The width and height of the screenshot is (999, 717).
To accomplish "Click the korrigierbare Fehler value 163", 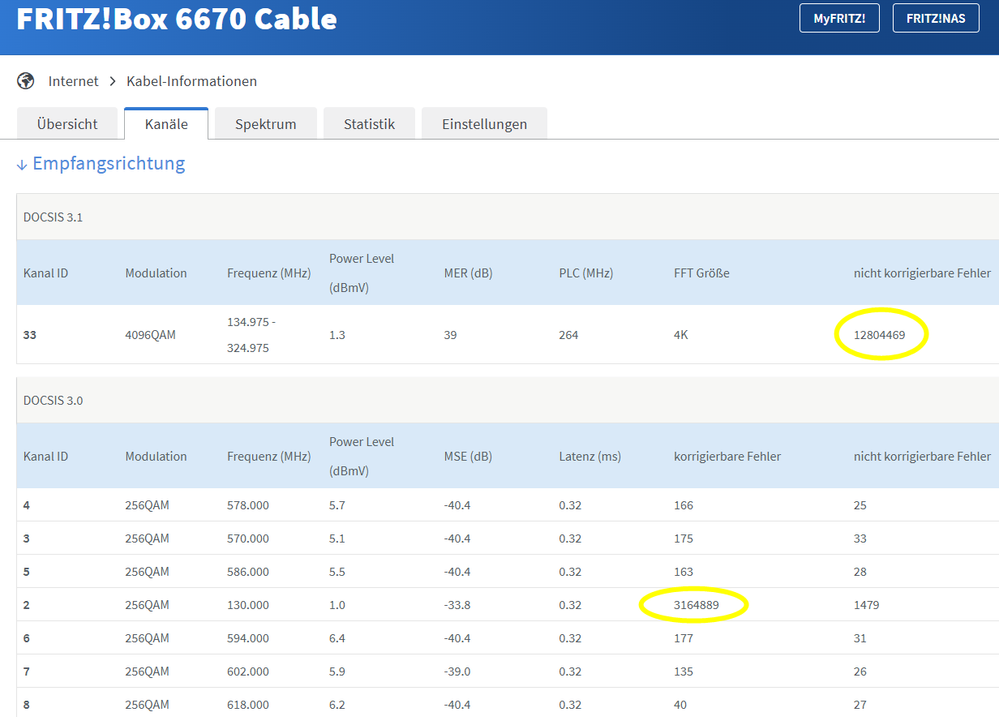I will [x=684, y=572].
